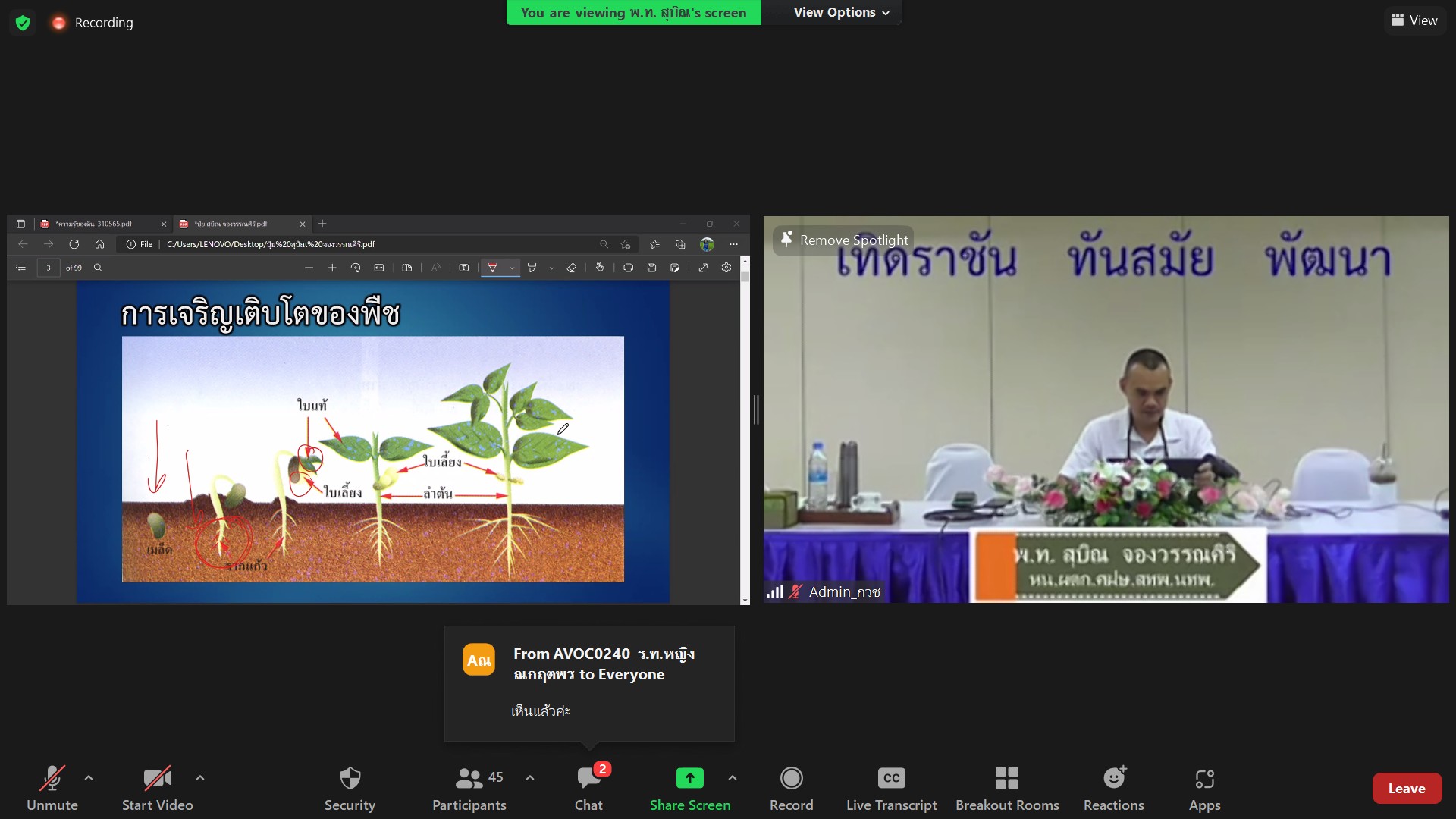
Task: Click the Record button
Action: click(x=791, y=789)
